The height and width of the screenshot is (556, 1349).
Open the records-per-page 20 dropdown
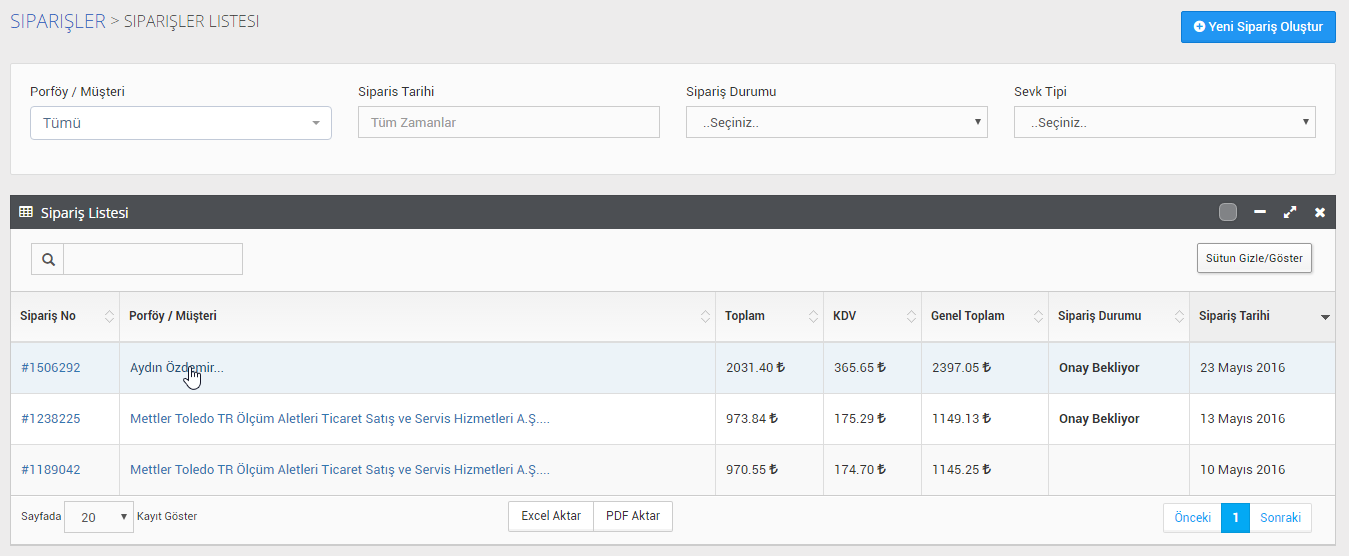tap(99, 517)
